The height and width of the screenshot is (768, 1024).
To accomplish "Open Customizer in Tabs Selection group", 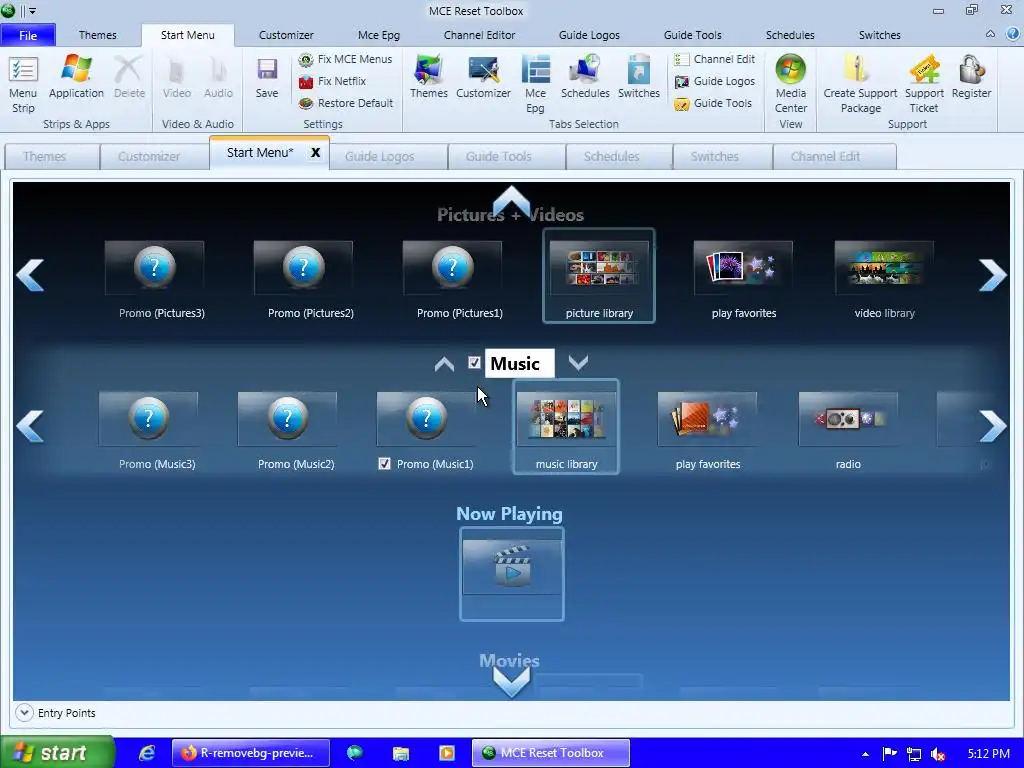I will pos(483,77).
